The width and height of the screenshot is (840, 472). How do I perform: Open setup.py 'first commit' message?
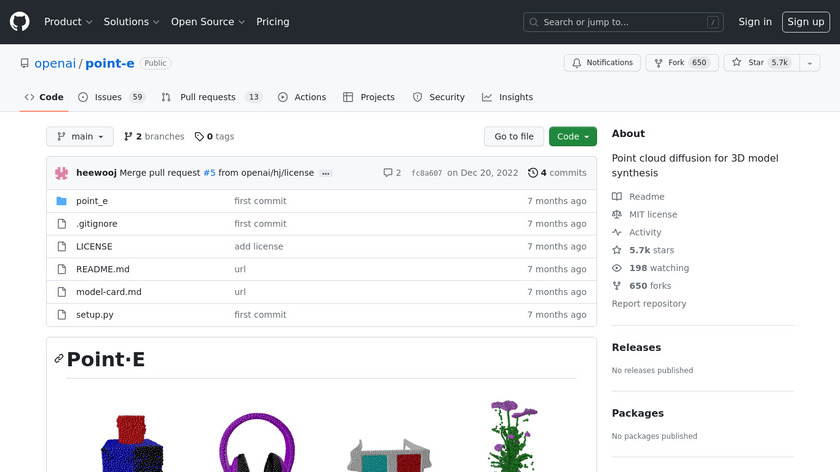(260, 315)
